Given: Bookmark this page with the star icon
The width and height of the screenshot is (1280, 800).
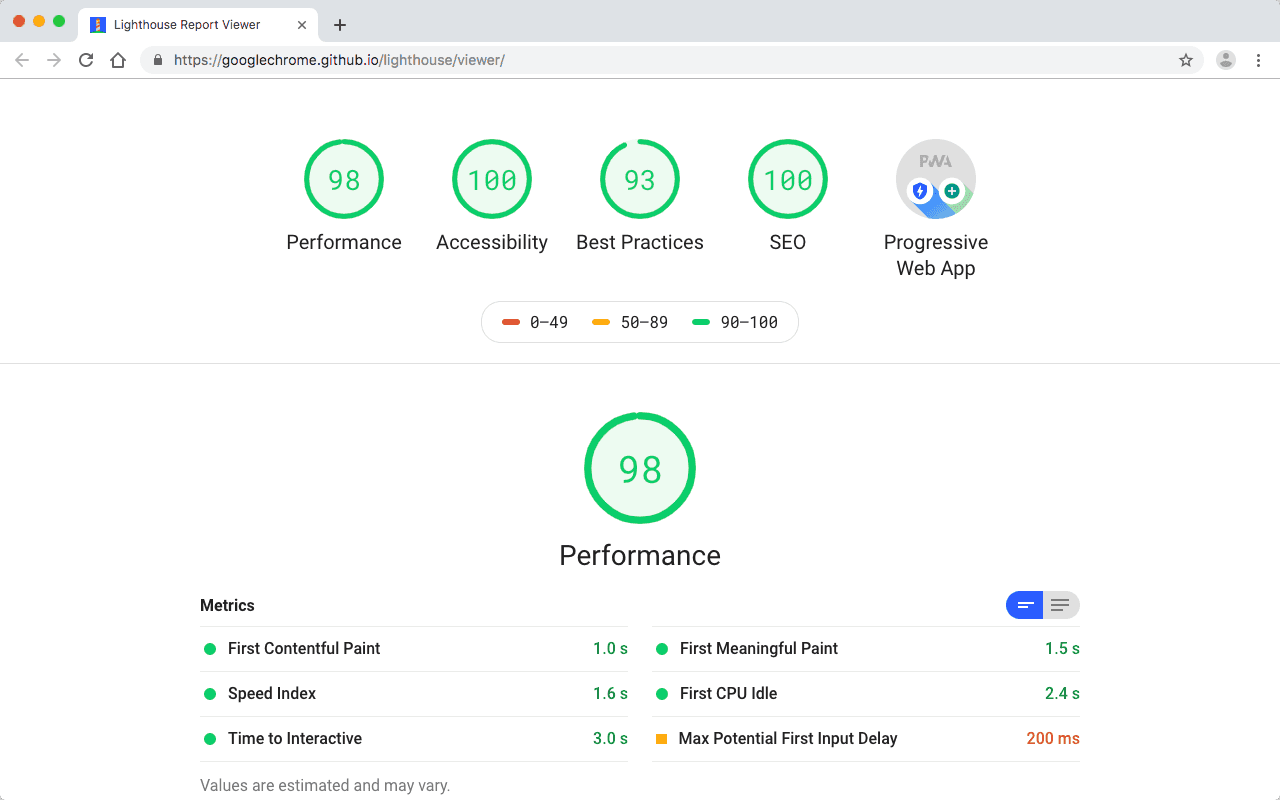Looking at the screenshot, I should 1186,60.
